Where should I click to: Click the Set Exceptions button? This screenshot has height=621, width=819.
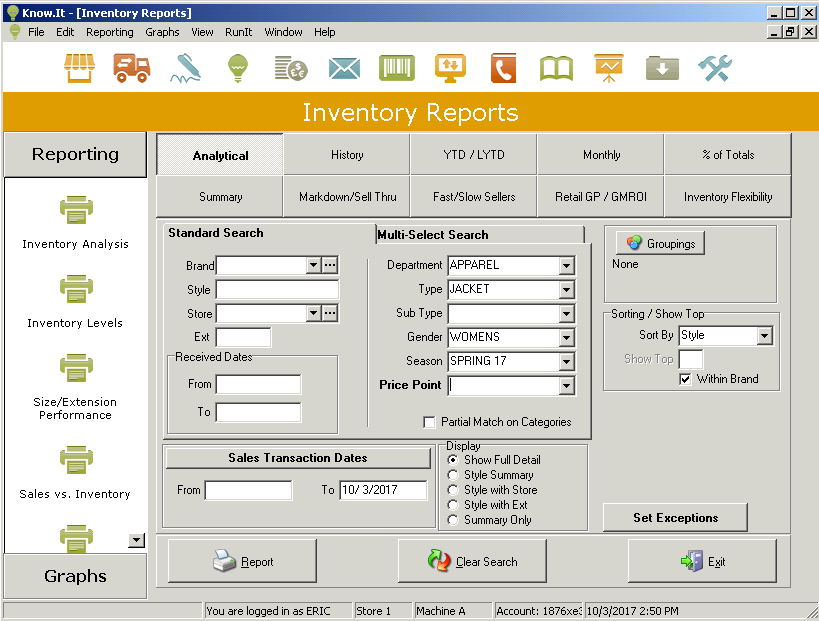click(675, 518)
